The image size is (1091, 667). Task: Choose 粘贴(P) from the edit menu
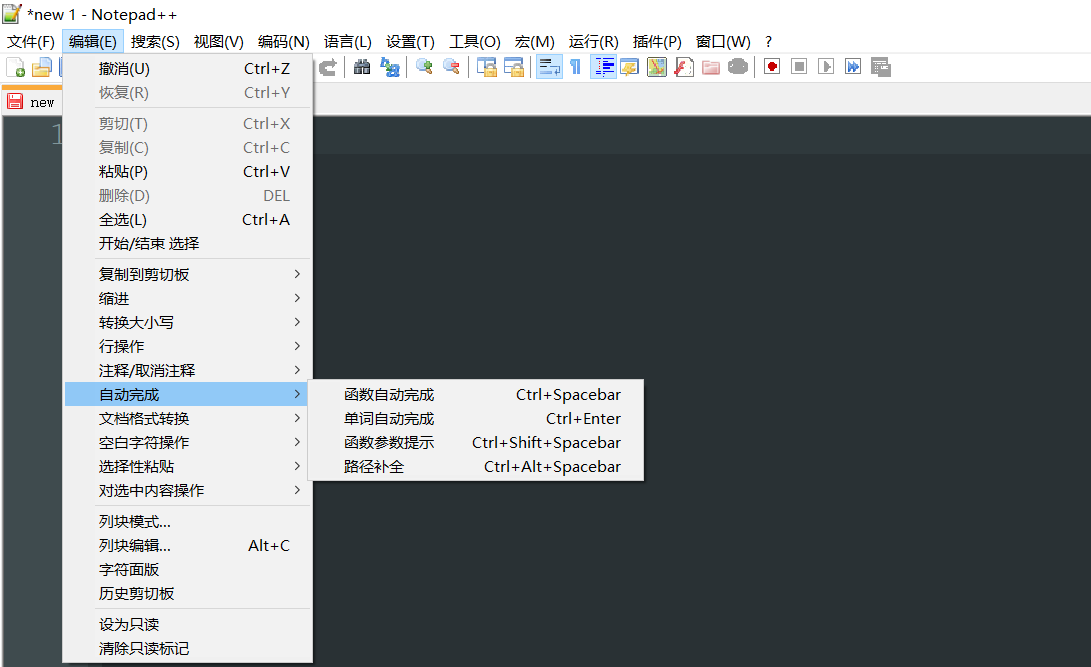[x=187, y=171]
